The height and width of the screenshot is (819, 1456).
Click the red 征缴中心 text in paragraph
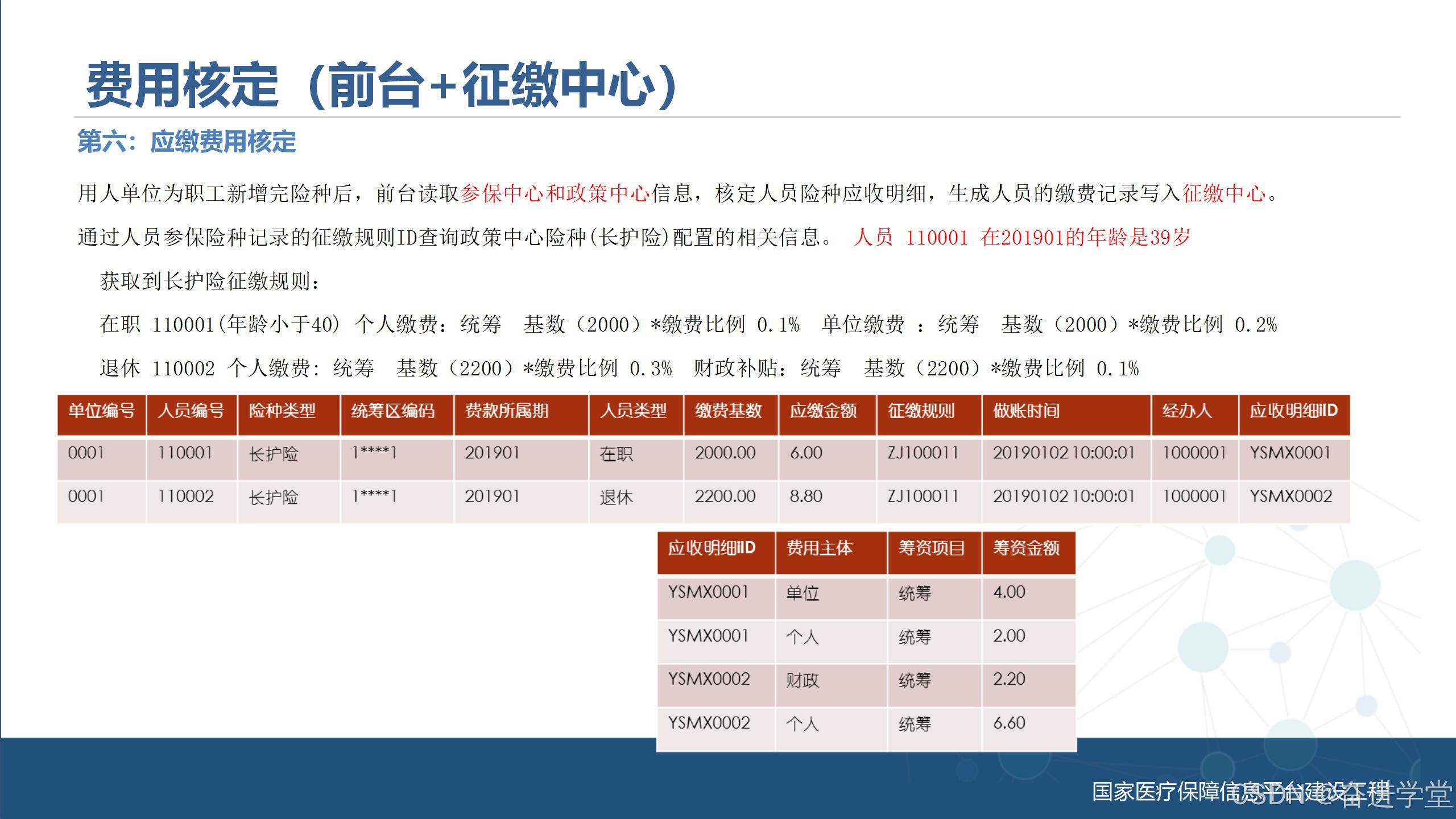[x=1224, y=193]
